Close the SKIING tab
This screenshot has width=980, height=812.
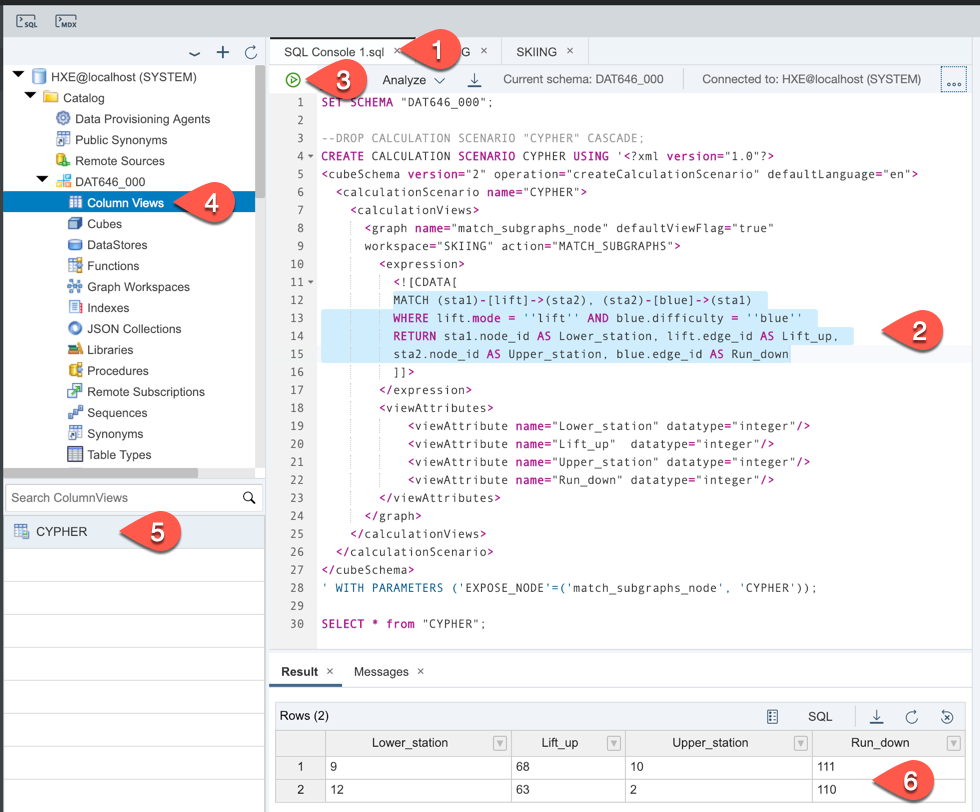(x=570, y=51)
